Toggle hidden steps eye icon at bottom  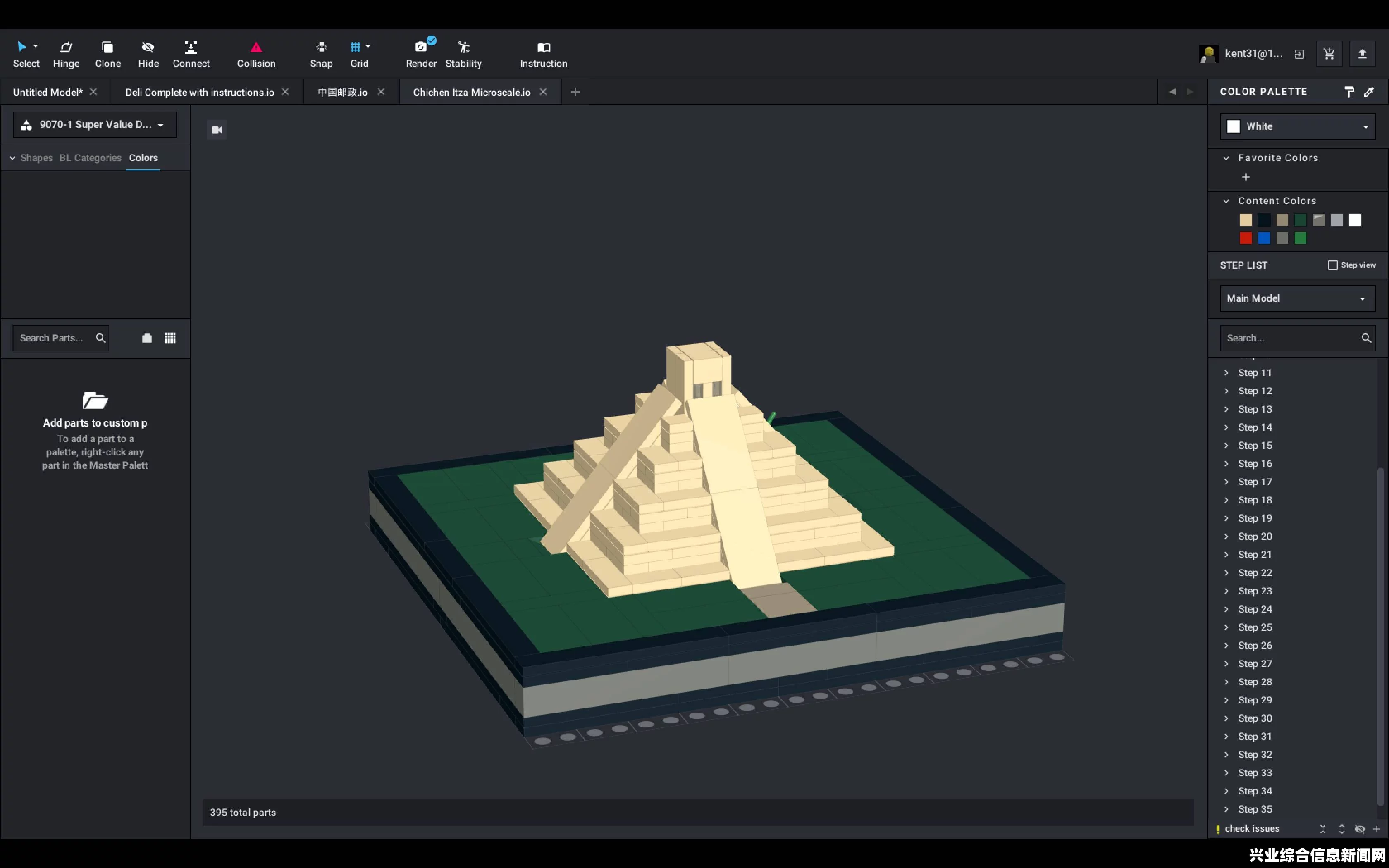[1360, 829]
